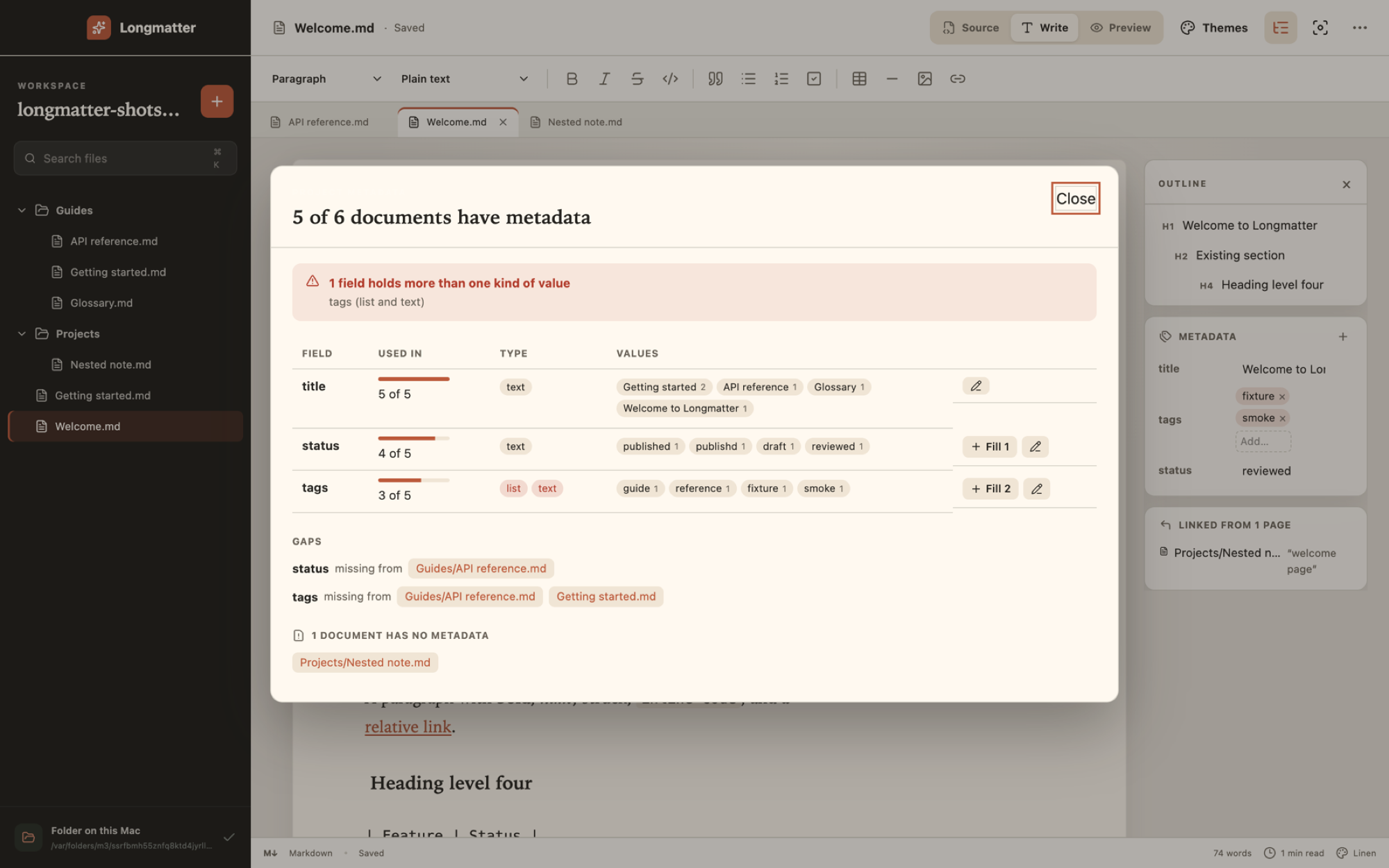Add a metadata field with plus icon

[x=1343, y=337]
